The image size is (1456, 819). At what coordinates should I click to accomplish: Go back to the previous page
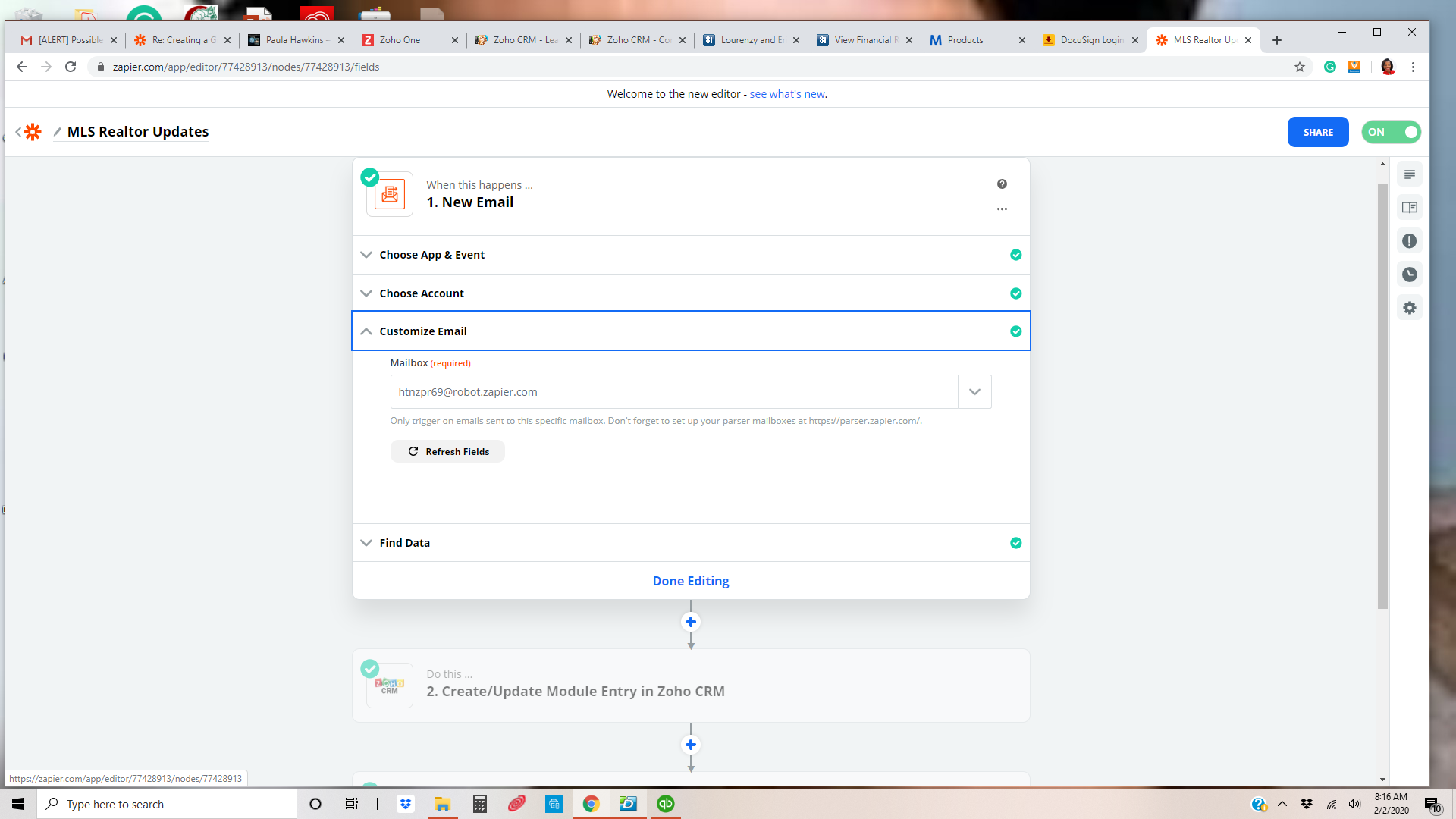(x=22, y=67)
